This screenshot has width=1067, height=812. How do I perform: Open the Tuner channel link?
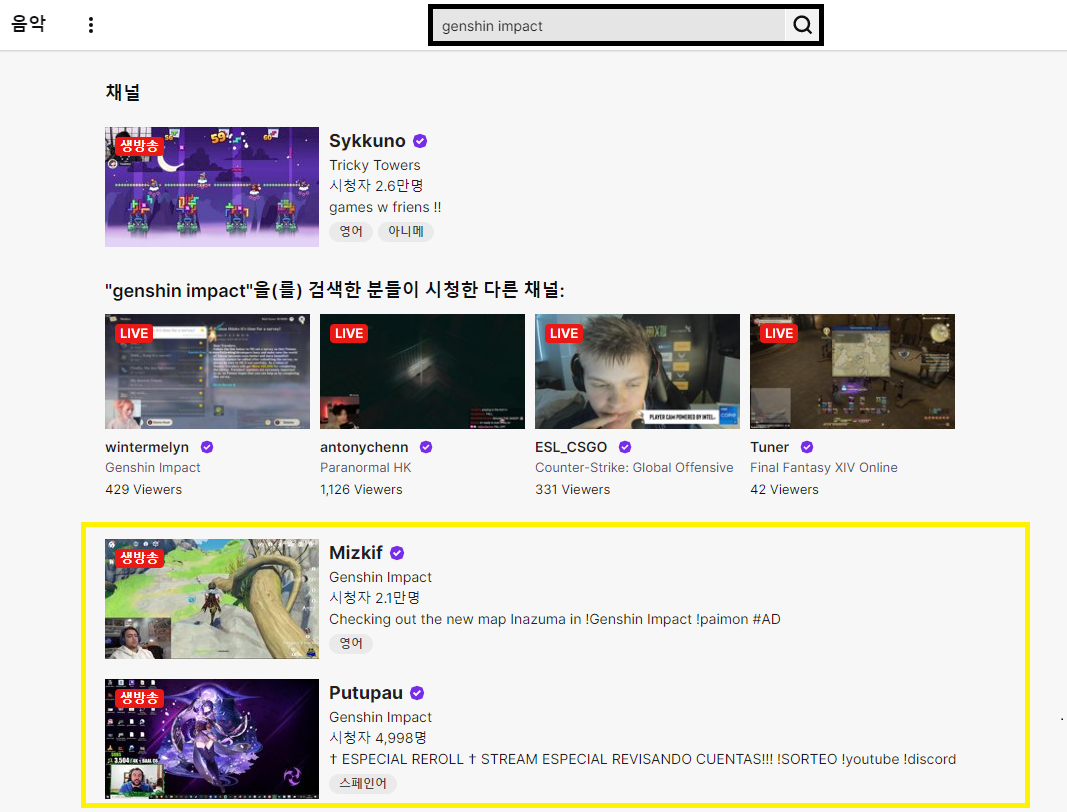click(770, 447)
